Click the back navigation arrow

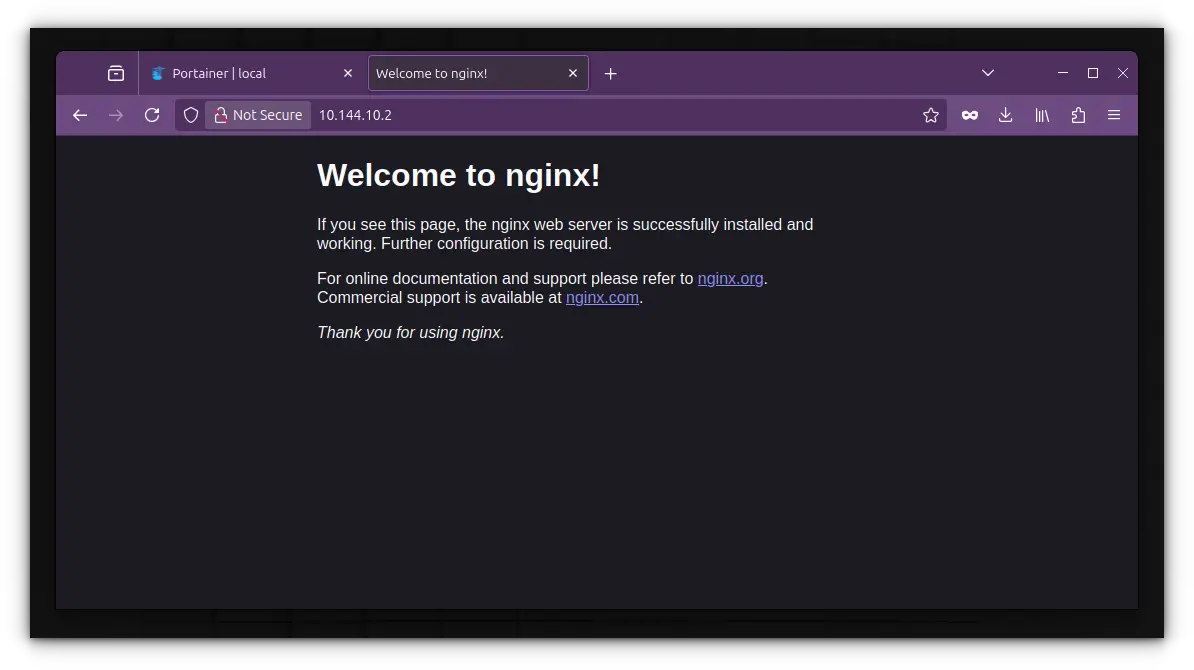pos(79,115)
